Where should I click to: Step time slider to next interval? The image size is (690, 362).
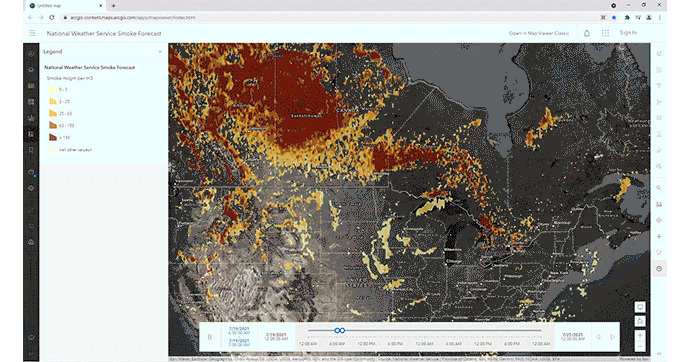tap(612, 337)
